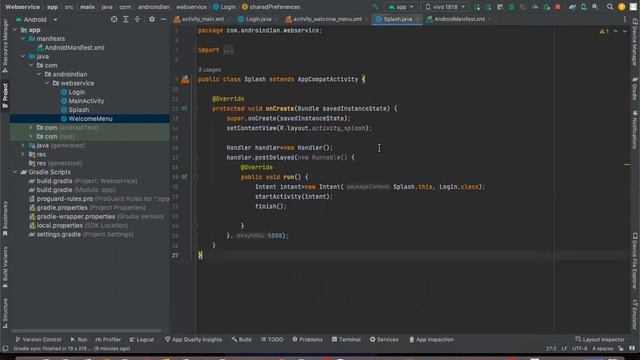Click the Make Project hammer icon
Screen dimensions: 640x360
click(x=376, y=7)
